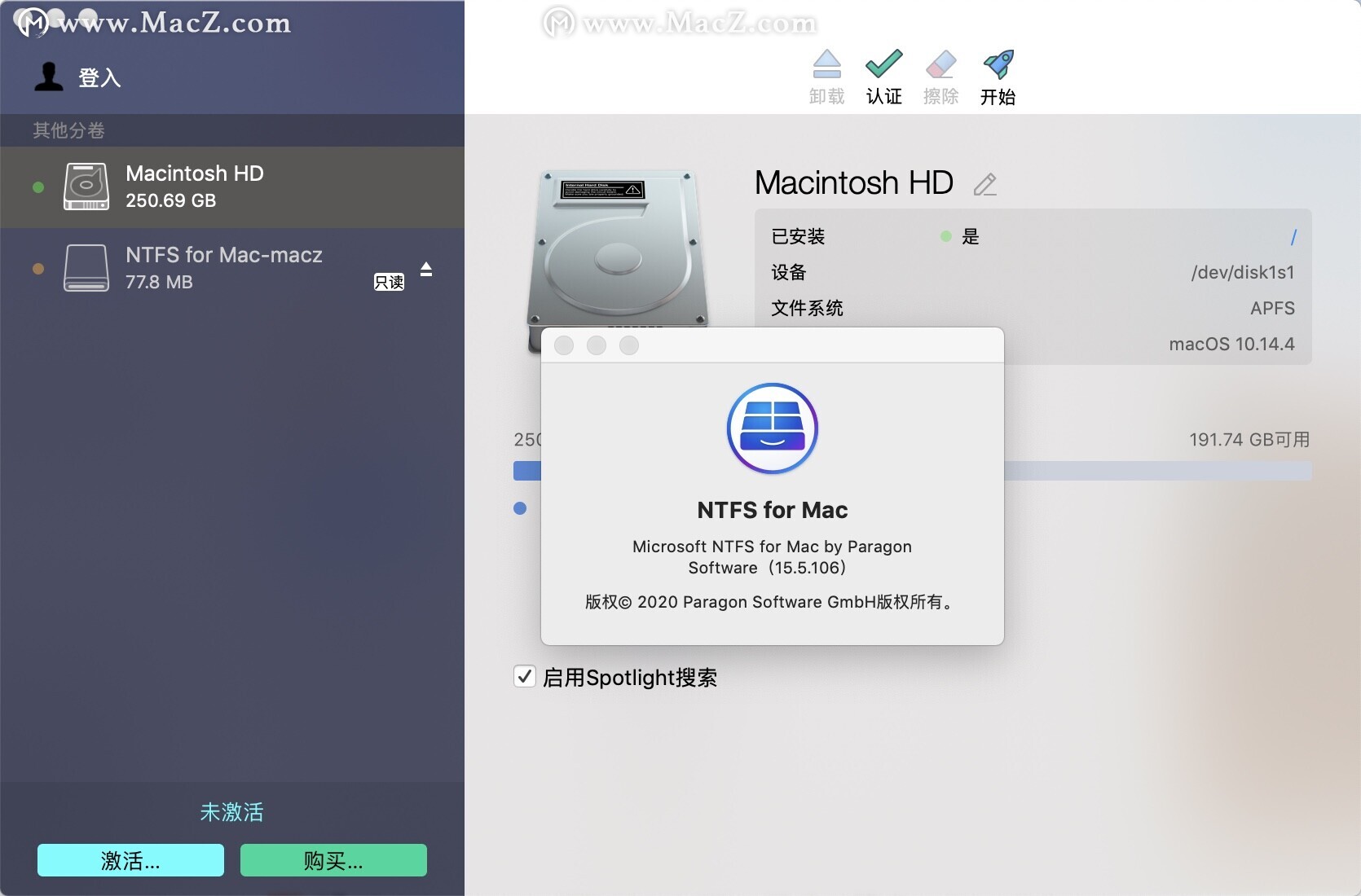Image resolution: width=1361 pixels, height=896 pixels.
Task: Click the Unmount (卸载) toolbar icon
Action: point(826,64)
